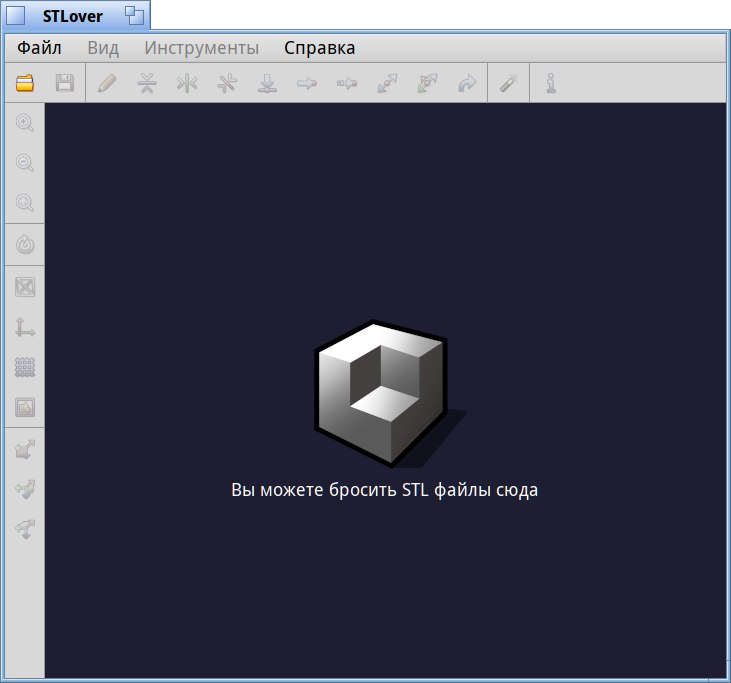Select the uncolored outline axis view icon
This screenshot has width=731, height=683.
(x=25, y=529)
